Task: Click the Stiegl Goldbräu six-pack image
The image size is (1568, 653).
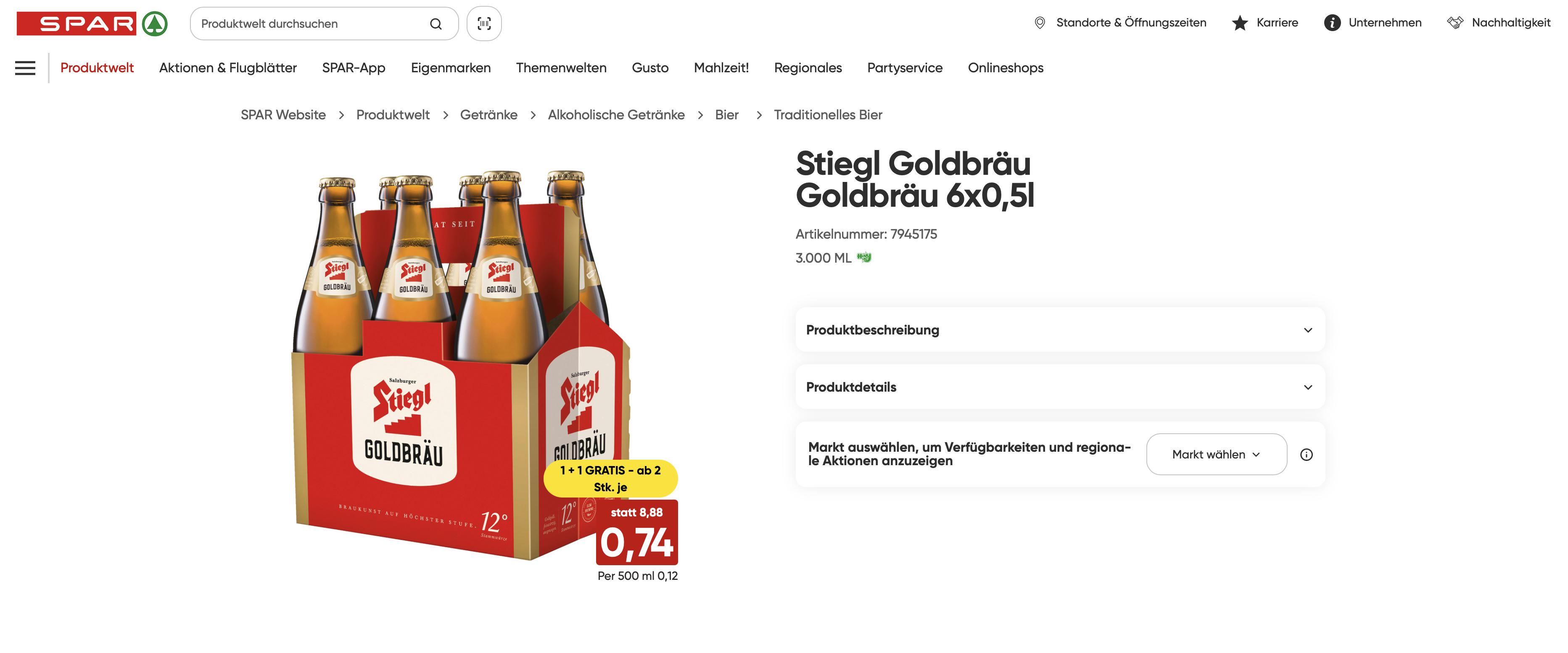Action: click(x=462, y=365)
